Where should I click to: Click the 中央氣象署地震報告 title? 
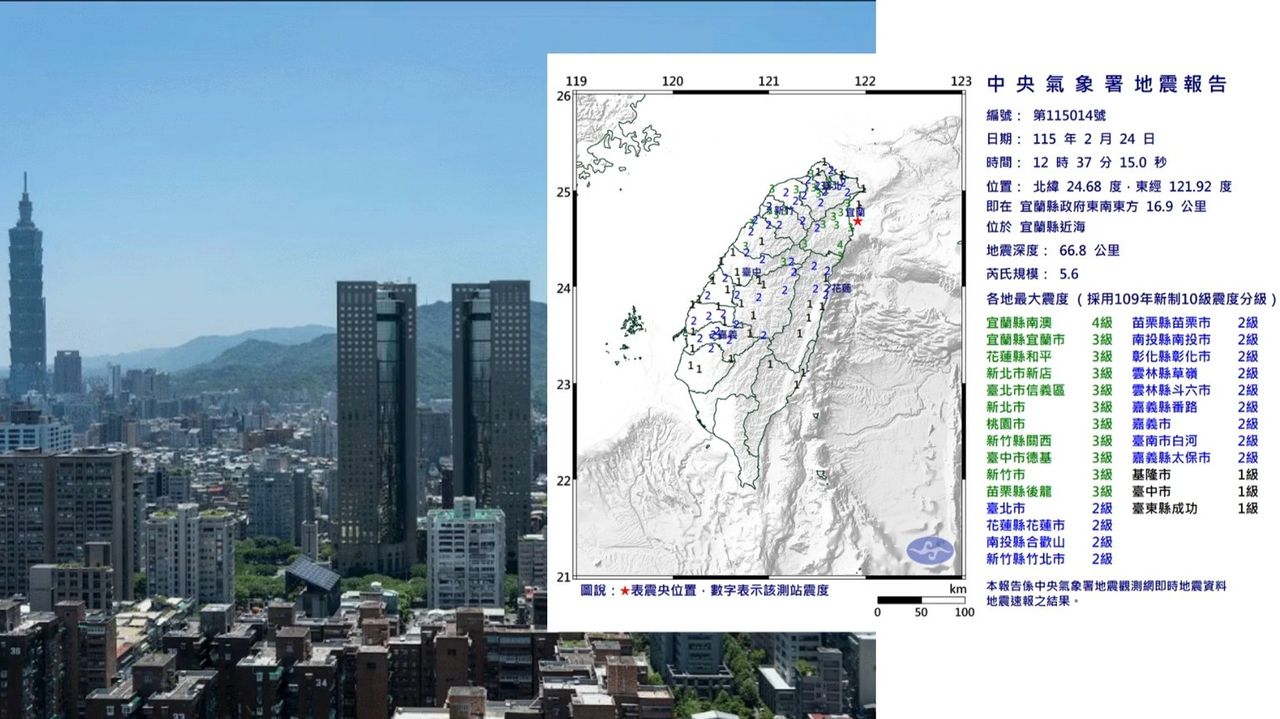(1105, 85)
